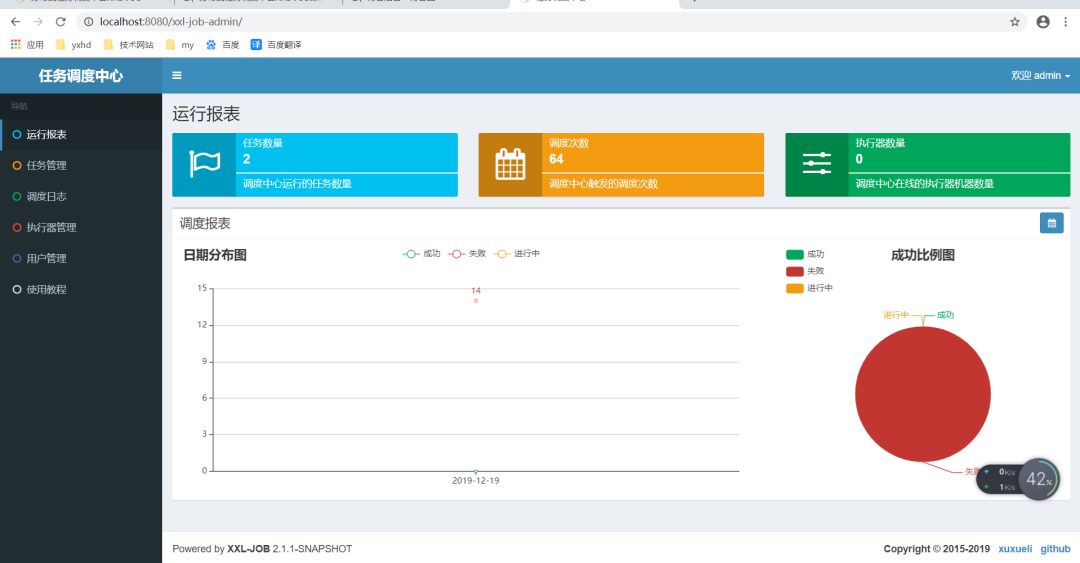Image resolution: width=1080 pixels, height=563 pixels.
Task: Open the 百度翻译 bookmark
Action: (x=276, y=45)
